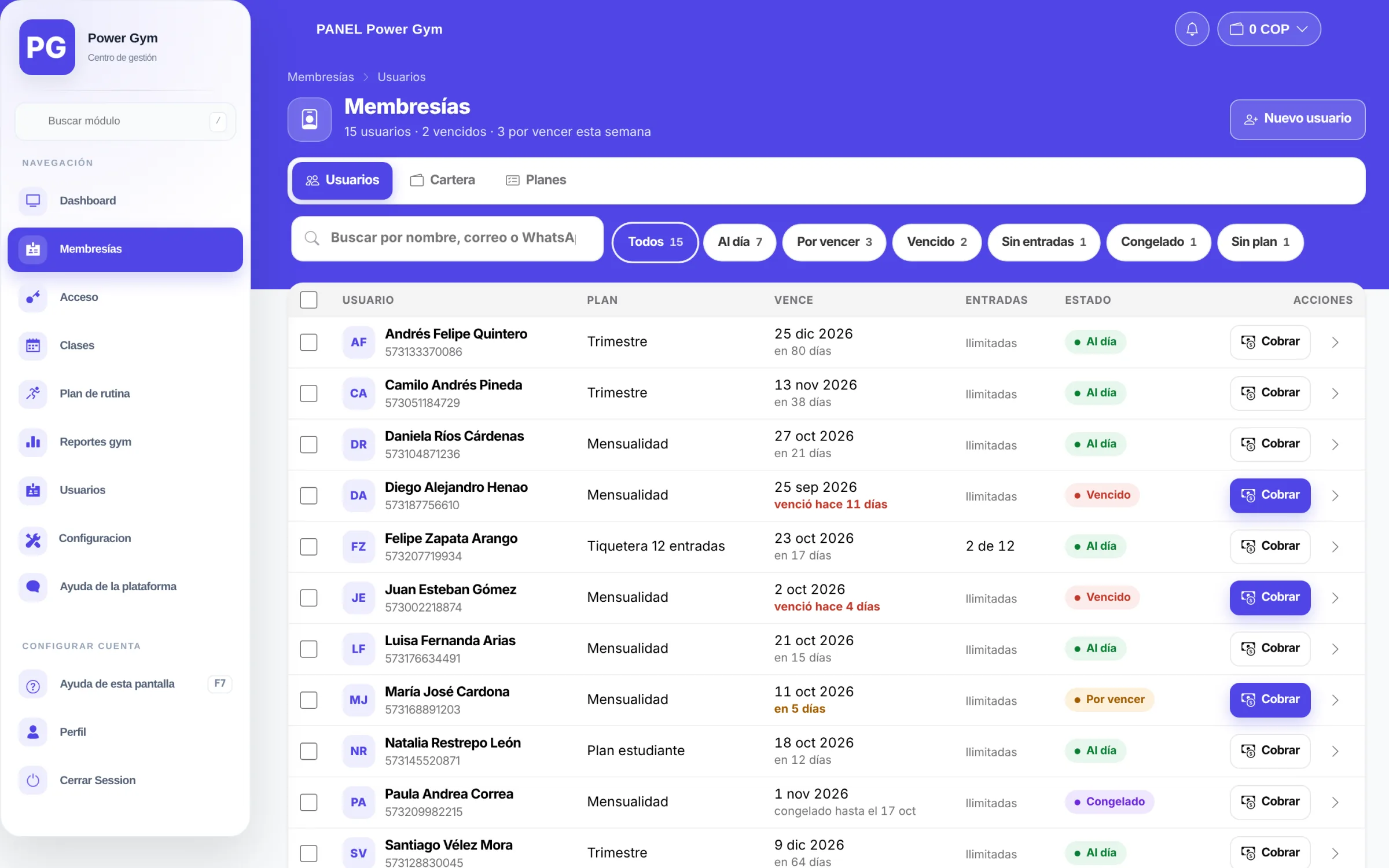Click Cobrar for María José Cardona
The width and height of the screenshot is (1389, 868).
[x=1270, y=700]
